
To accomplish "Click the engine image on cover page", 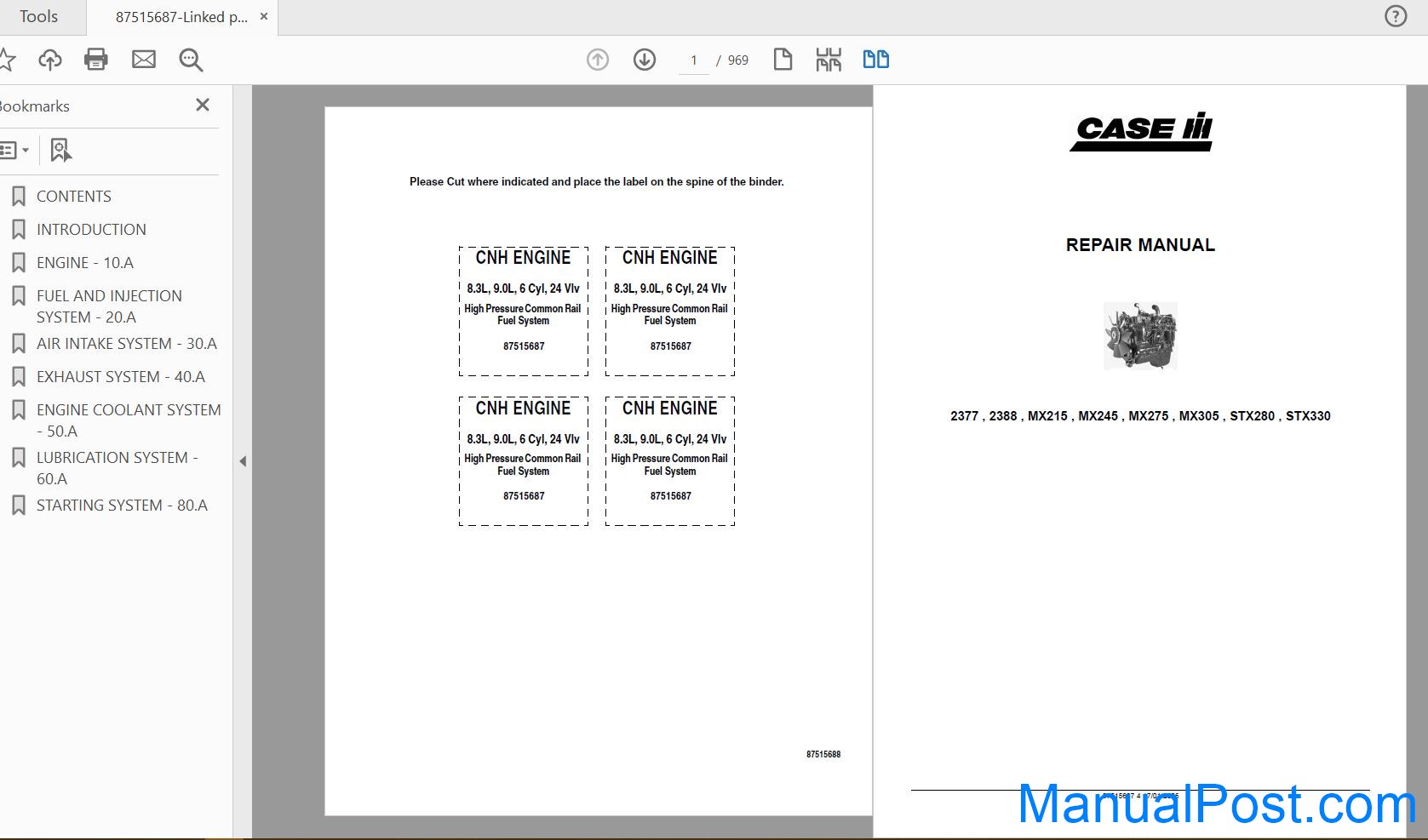I will [x=1140, y=336].
